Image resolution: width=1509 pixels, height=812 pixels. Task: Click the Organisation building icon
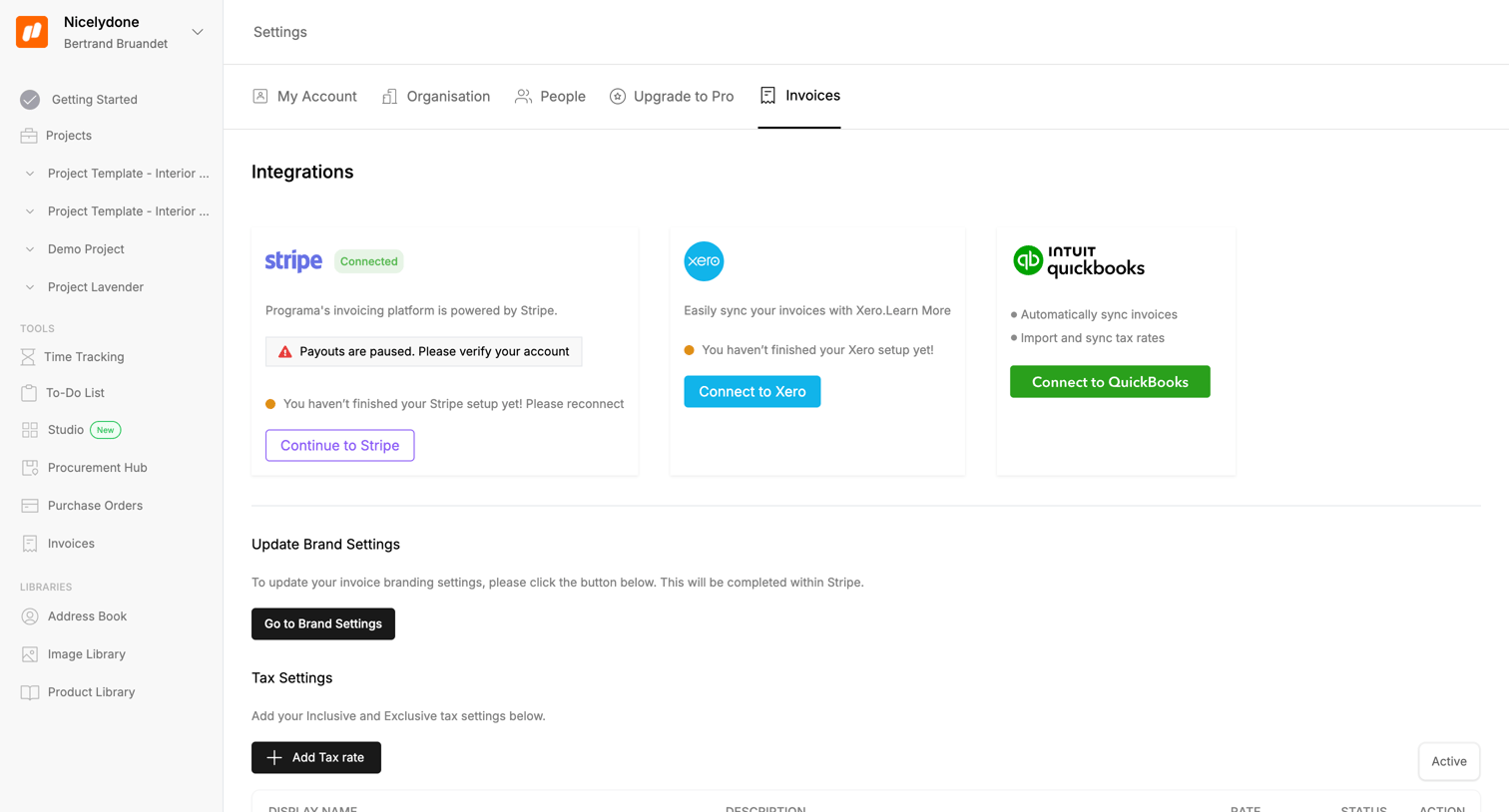(x=390, y=96)
